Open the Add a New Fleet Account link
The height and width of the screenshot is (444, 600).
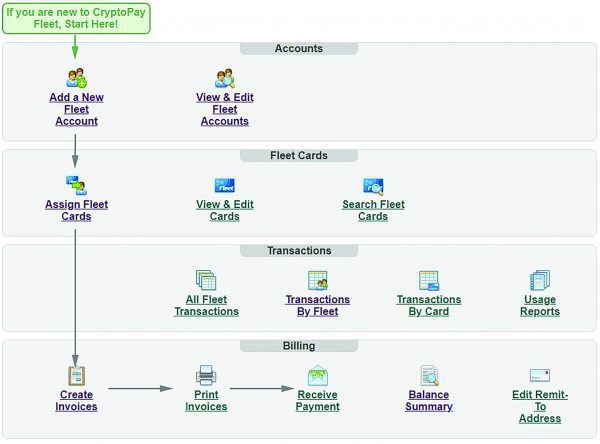77,109
